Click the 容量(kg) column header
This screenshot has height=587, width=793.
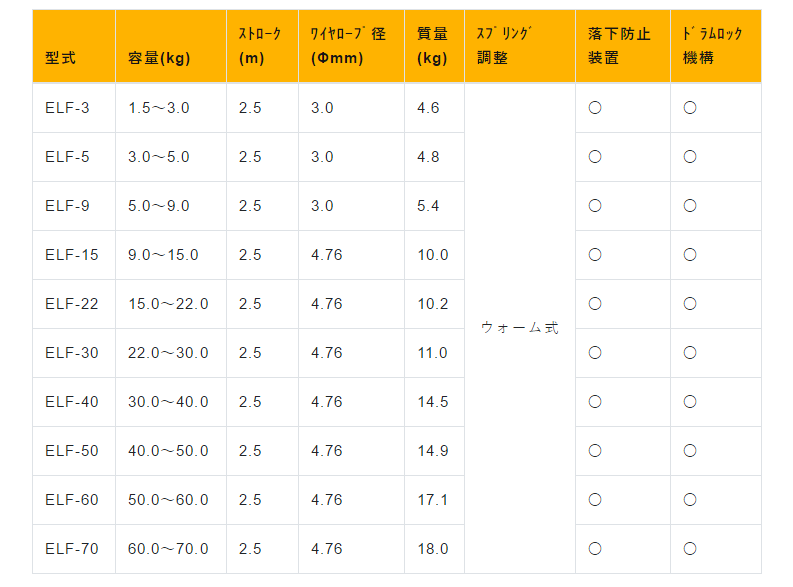coord(171,46)
